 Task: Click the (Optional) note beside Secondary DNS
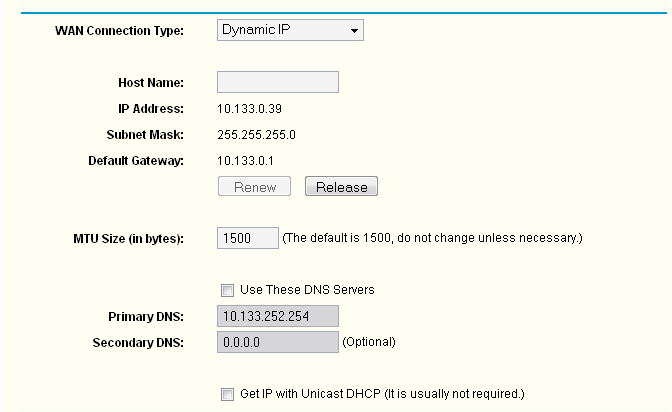[369, 342]
